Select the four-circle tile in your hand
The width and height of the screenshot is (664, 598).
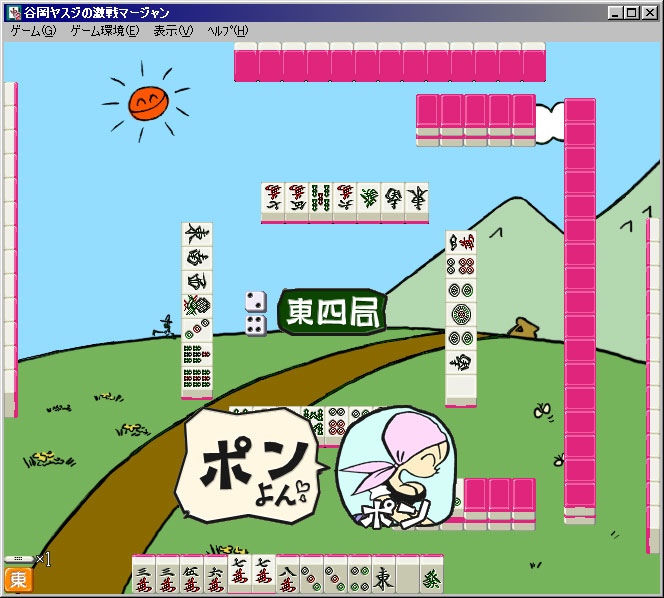point(359,576)
